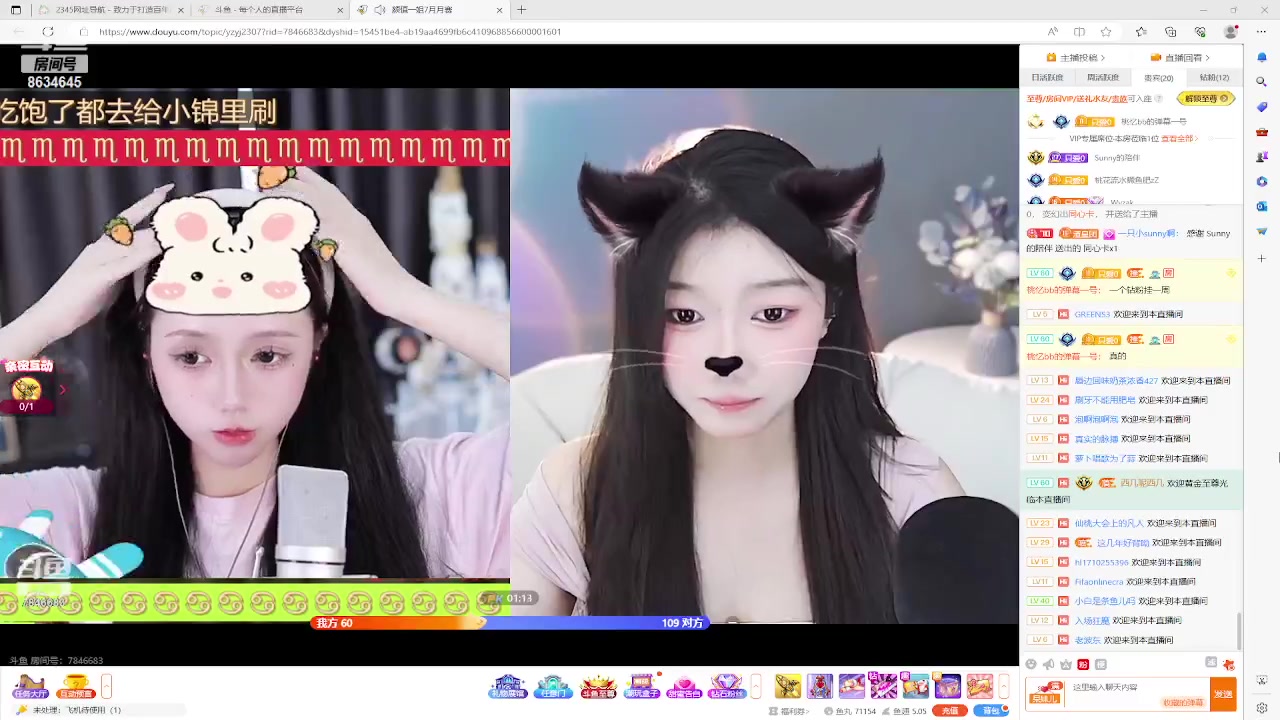Expand the 亲密互动 panel arrow on video
The width and height of the screenshot is (1280, 720).
point(62,389)
